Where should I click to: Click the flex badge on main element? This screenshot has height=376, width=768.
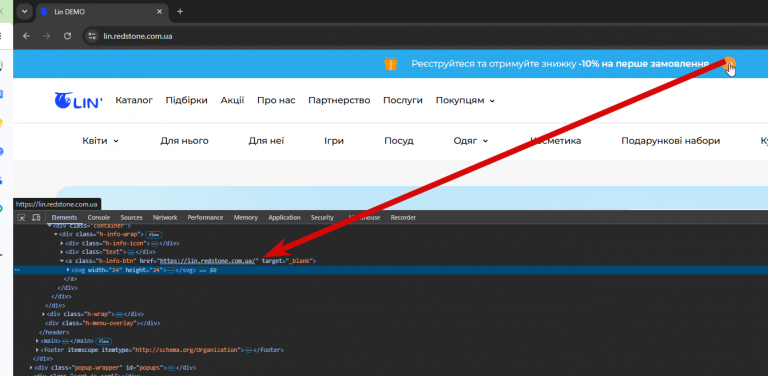(x=104, y=341)
